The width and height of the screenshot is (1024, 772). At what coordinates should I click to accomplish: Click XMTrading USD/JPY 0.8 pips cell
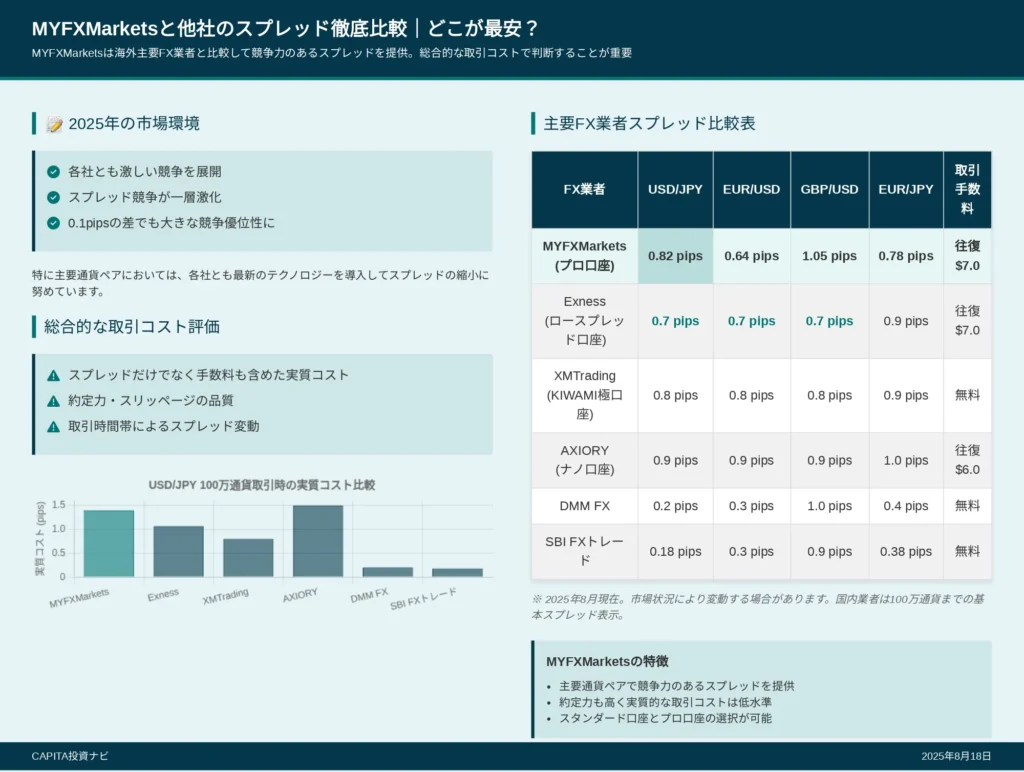675,395
